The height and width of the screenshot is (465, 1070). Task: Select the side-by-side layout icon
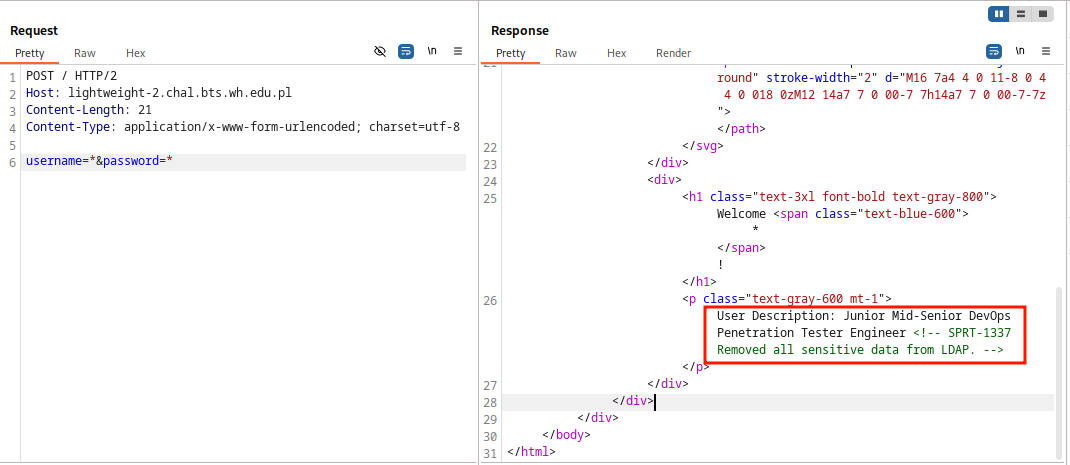pyautogui.click(x=999, y=14)
